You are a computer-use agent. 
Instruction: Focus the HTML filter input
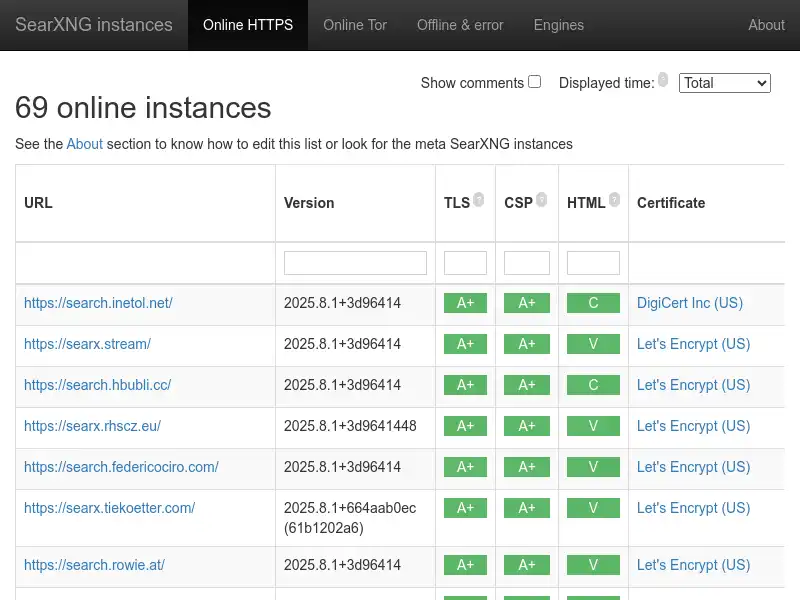point(593,263)
